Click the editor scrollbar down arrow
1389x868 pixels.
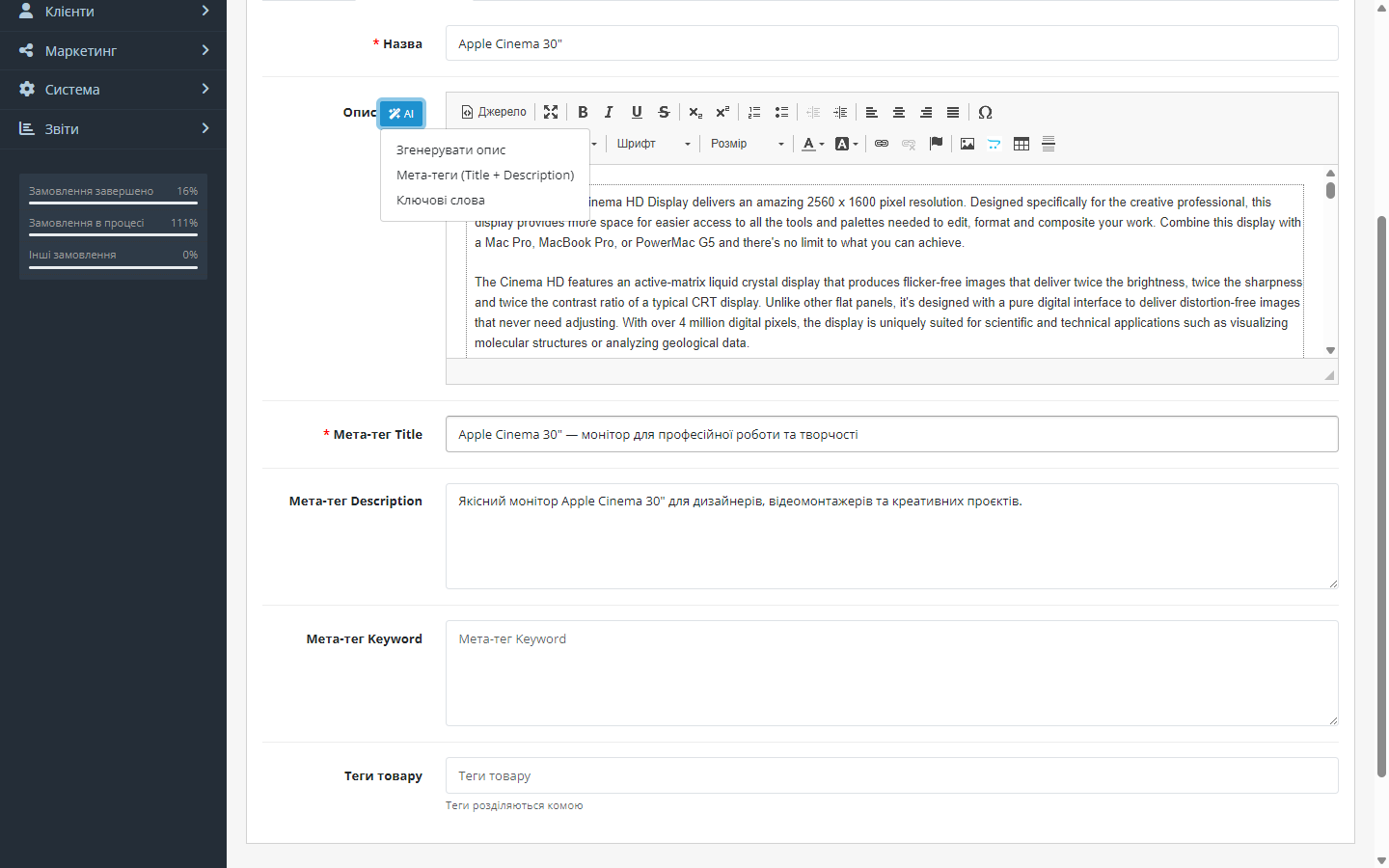[x=1330, y=351]
